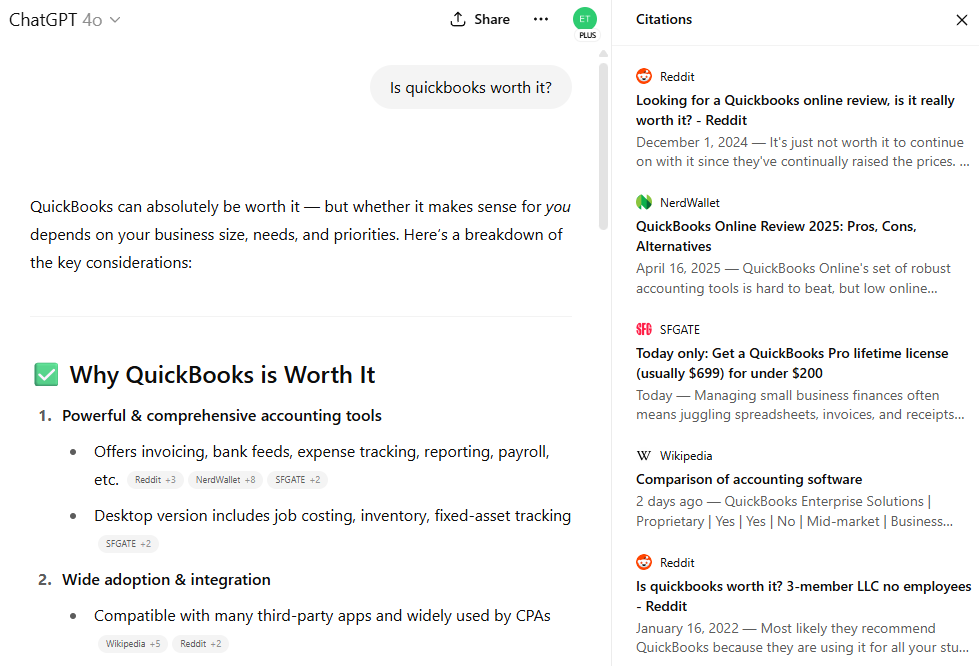Screen dimensions: 979x666
Task: Click the NerdWallet source icon
Action: point(643,201)
